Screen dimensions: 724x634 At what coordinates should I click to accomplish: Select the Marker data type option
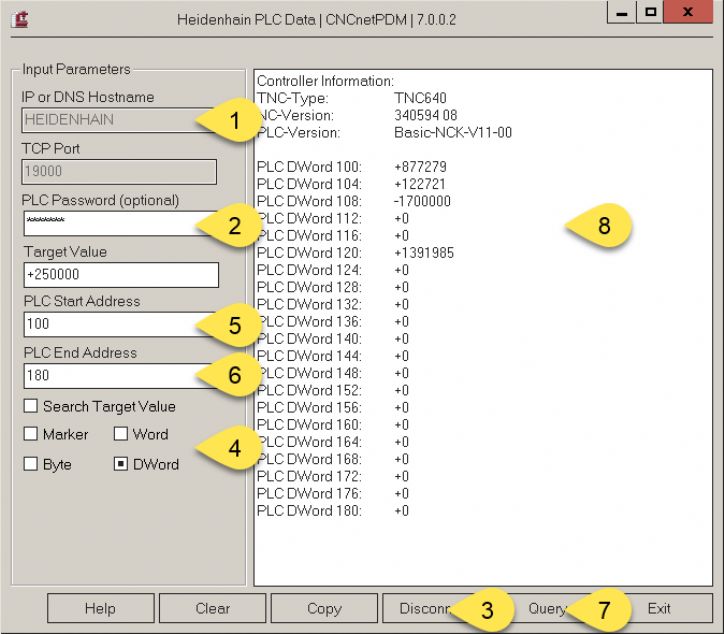click(x=31, y=435)
